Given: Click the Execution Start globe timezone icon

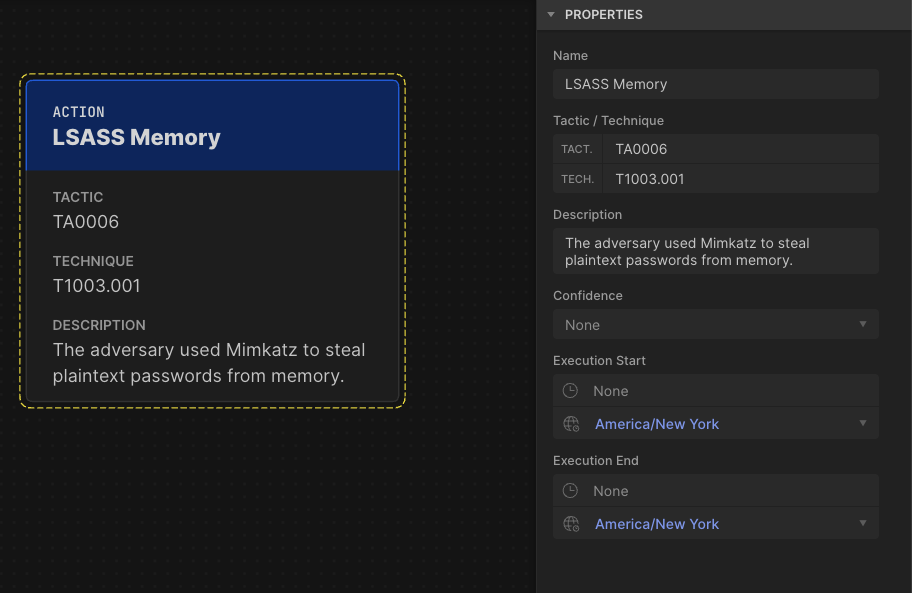Looking at the screenshot, I should (x=571, y=424).
